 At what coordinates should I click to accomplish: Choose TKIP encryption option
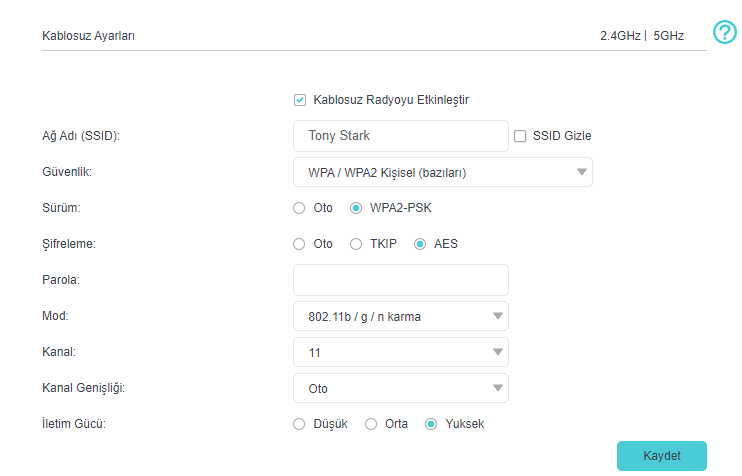pyautogui.click(x=356, y=244)
